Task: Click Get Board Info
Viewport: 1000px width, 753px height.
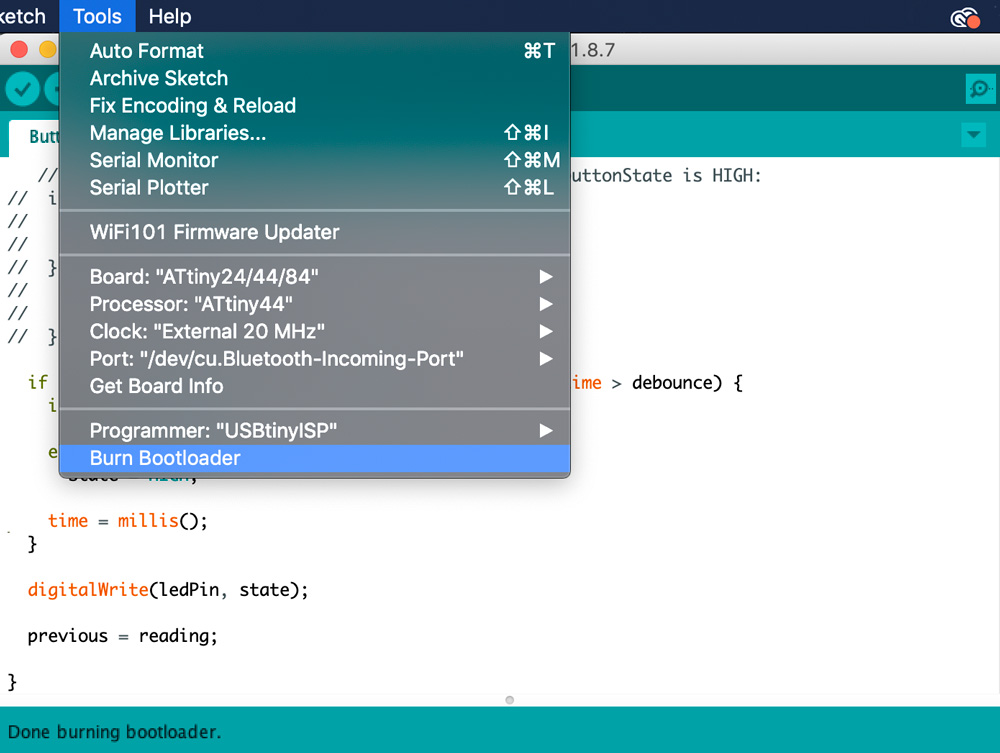Action: coord(314,386)
